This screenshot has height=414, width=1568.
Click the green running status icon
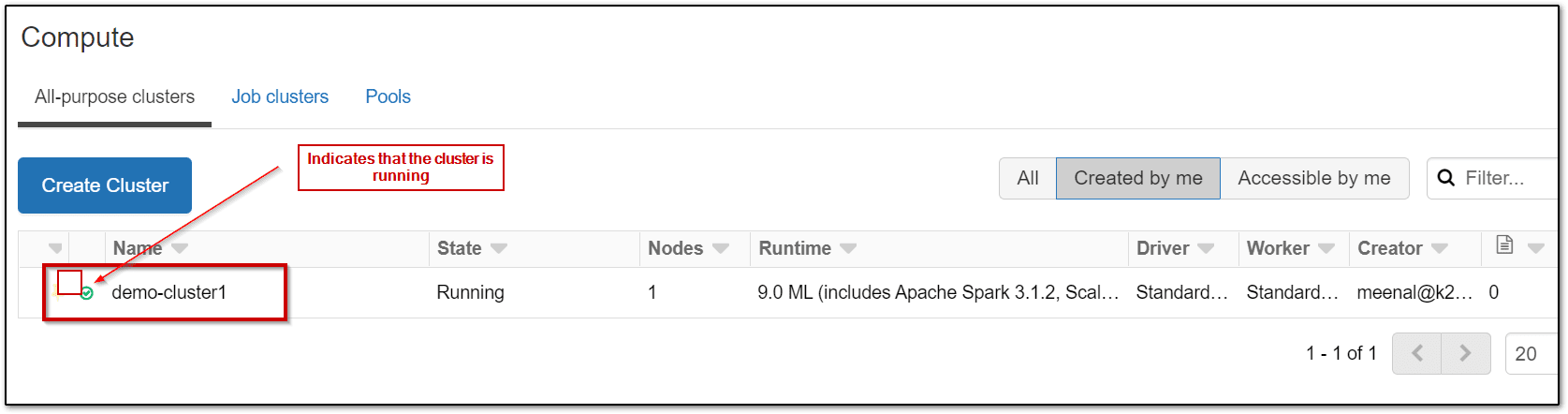point(87,293)
